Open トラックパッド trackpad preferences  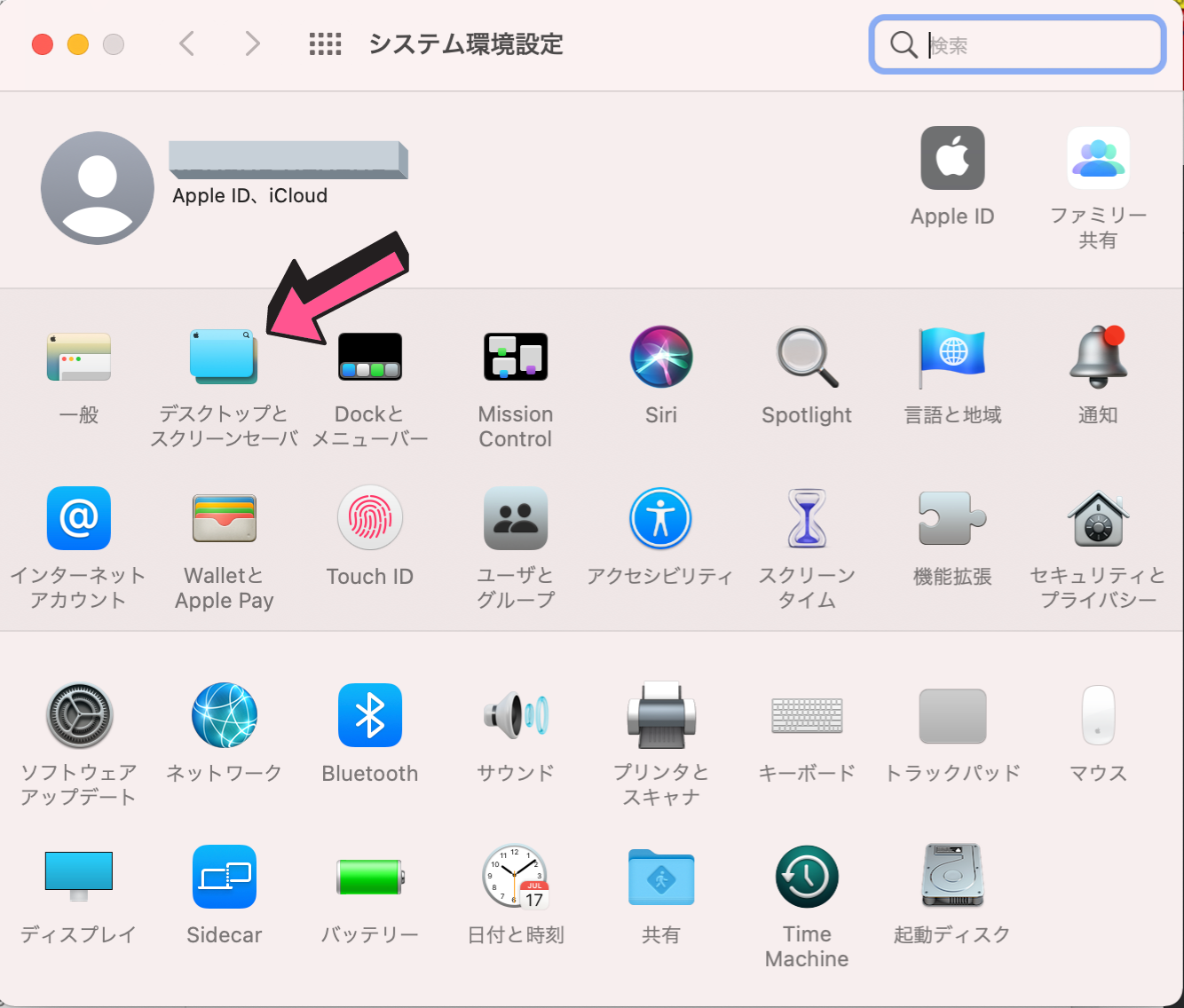[952, 715]
